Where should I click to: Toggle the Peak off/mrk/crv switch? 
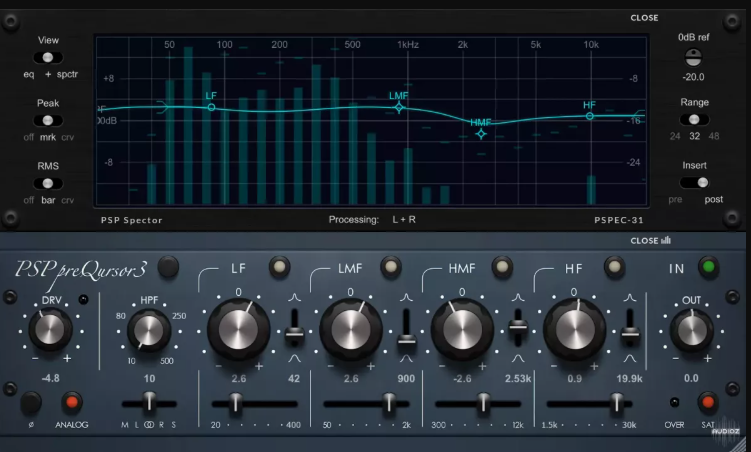(x=48, y=121)
